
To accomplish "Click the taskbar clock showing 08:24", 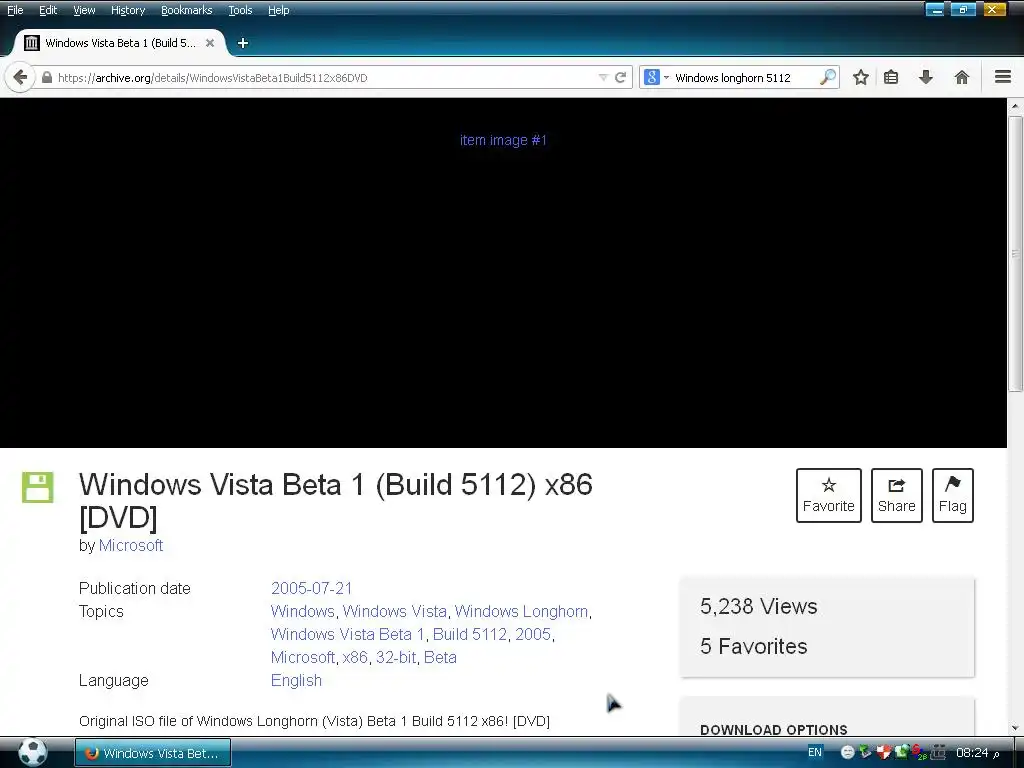I will (x=977, y=752).
